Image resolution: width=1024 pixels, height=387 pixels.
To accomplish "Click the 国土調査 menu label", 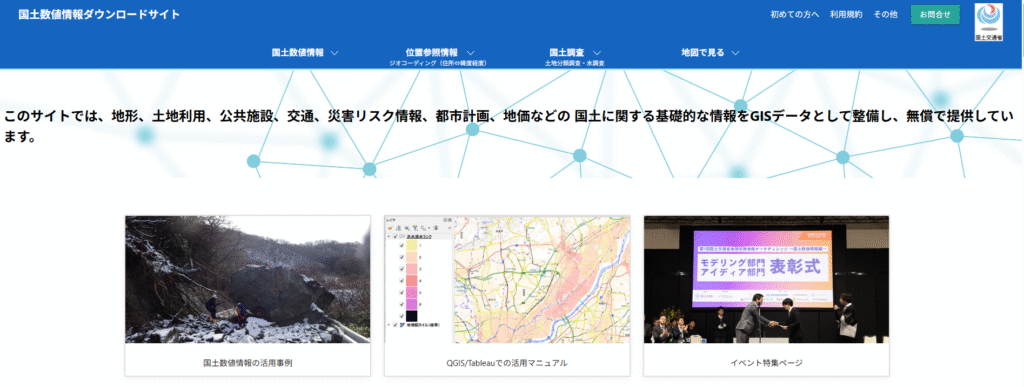I will click(567, 53).
